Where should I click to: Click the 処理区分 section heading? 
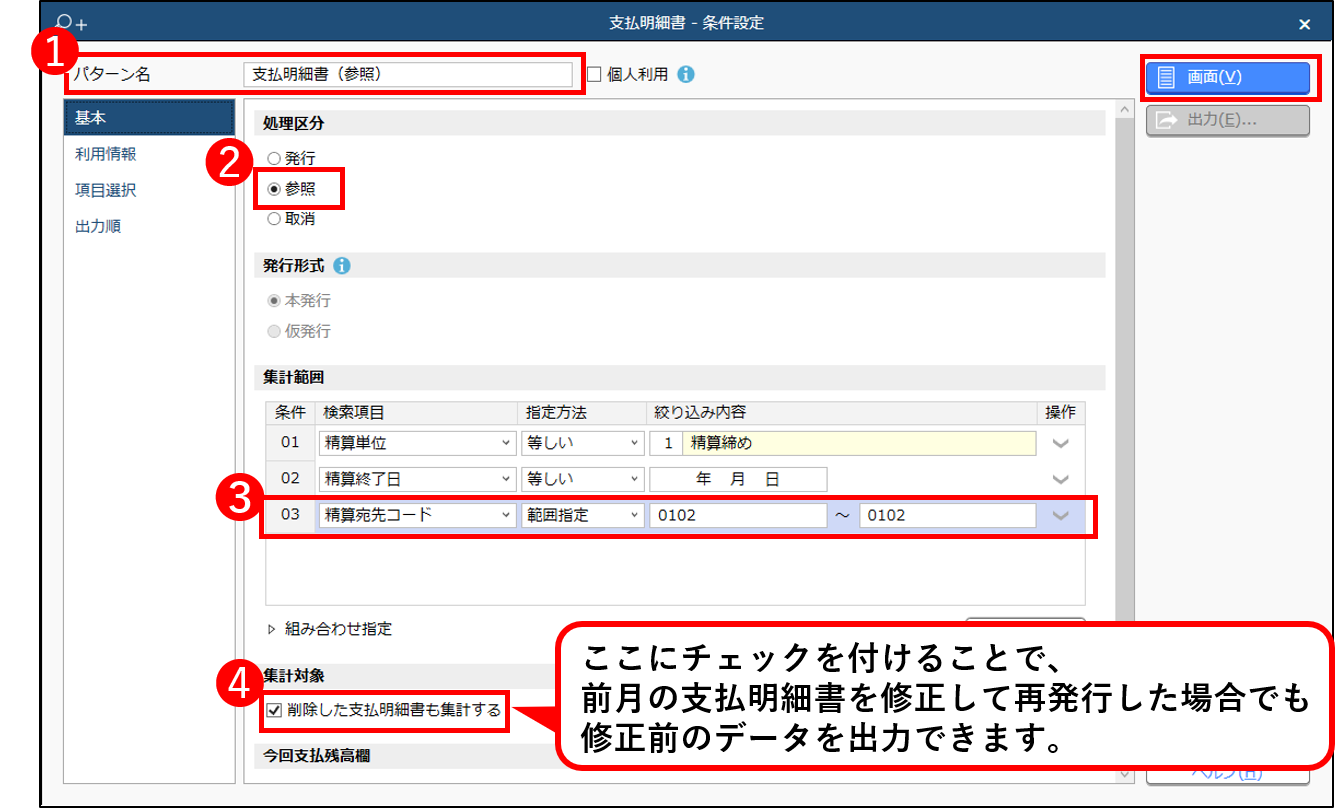(x=294, y=123)
